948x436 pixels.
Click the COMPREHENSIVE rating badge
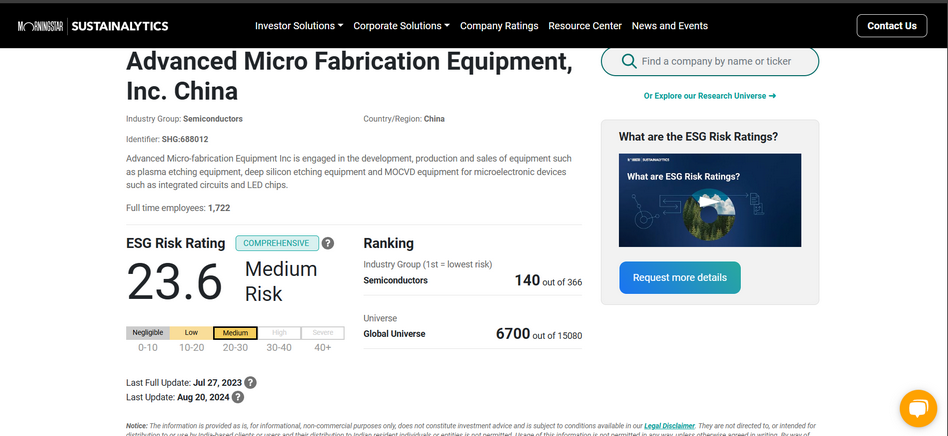click(277, 243)
